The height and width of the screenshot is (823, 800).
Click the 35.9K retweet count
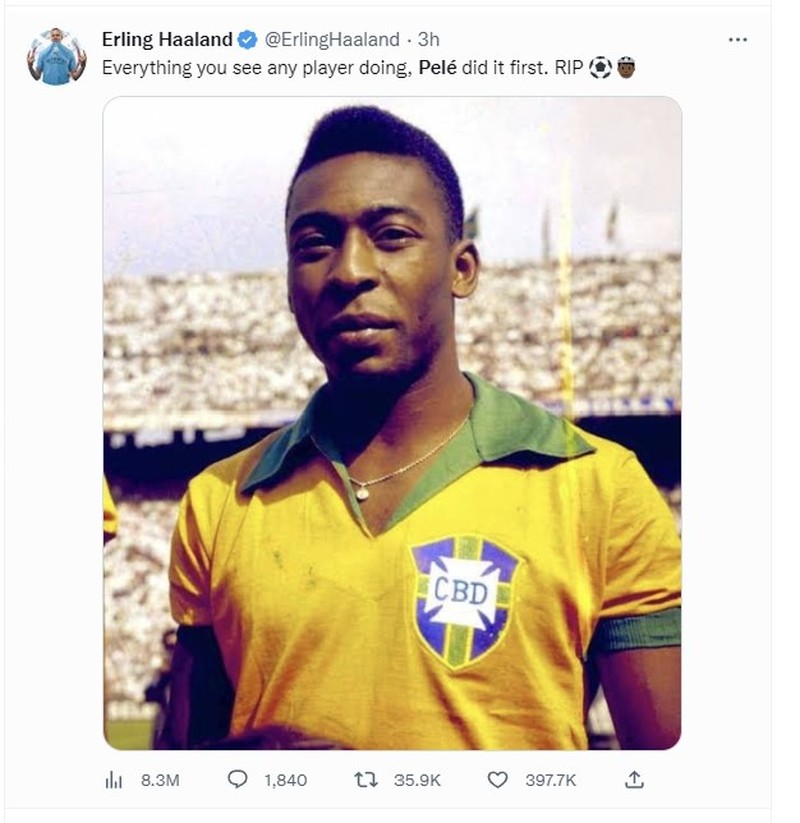416,780
